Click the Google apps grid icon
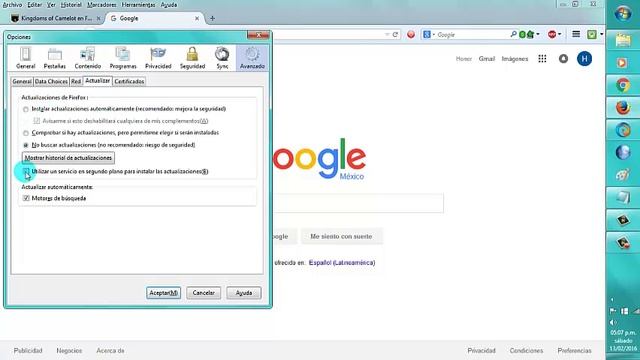The image size is (640, 360). (x=542, y=59)
